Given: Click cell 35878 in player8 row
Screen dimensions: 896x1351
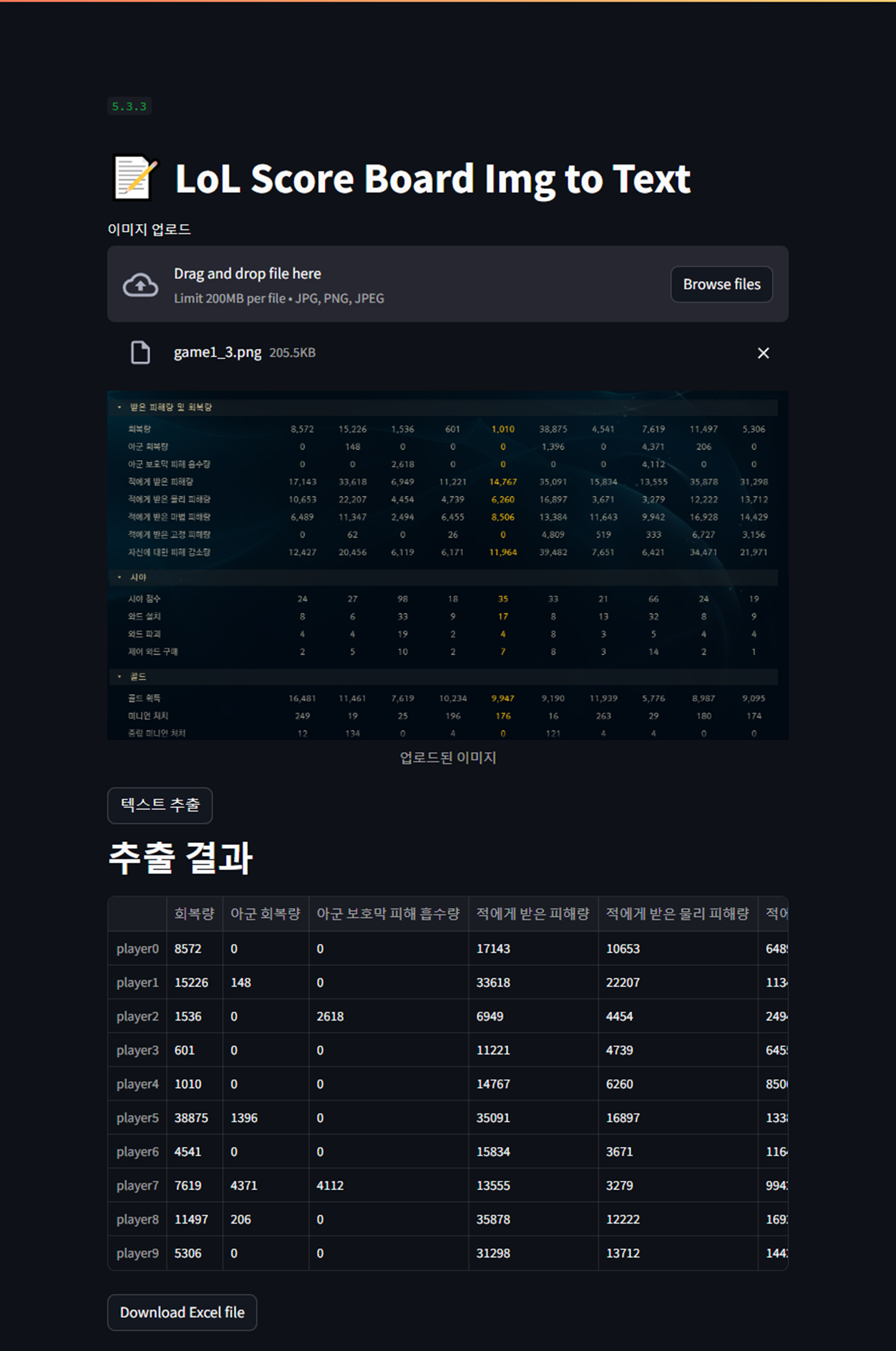Looking at the screenshot, I should (533, 1219).
